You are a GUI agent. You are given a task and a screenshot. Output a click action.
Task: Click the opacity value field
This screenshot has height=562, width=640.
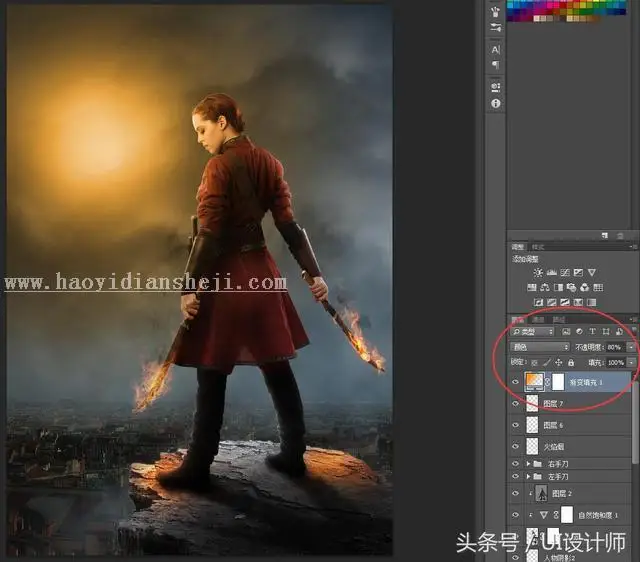[615, 347]
